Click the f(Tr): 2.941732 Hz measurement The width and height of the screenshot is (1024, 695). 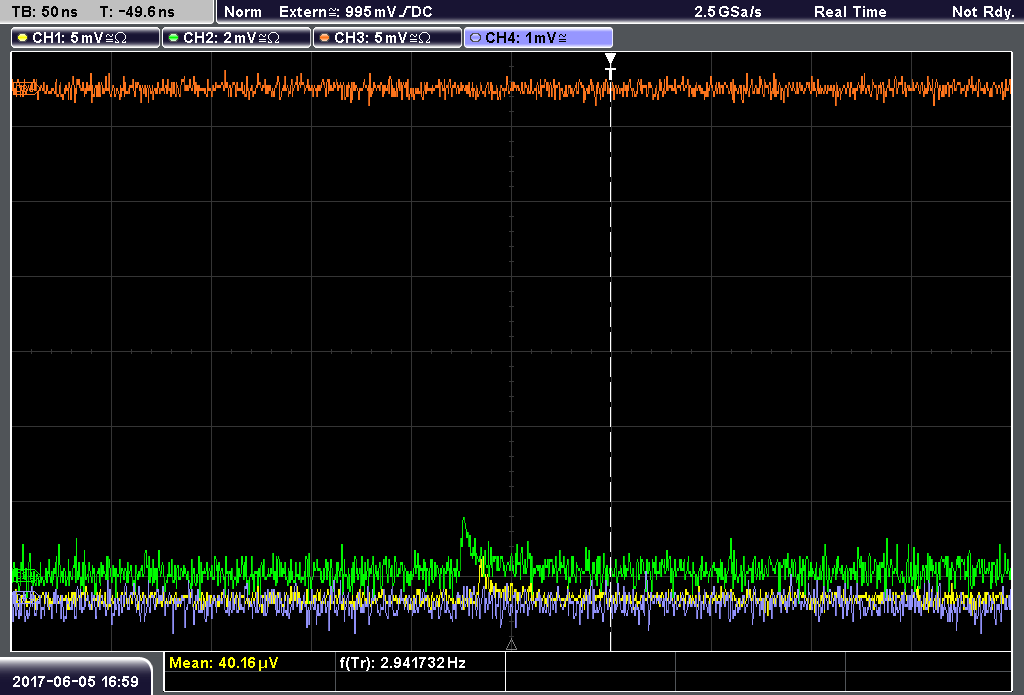click(402, 663)
